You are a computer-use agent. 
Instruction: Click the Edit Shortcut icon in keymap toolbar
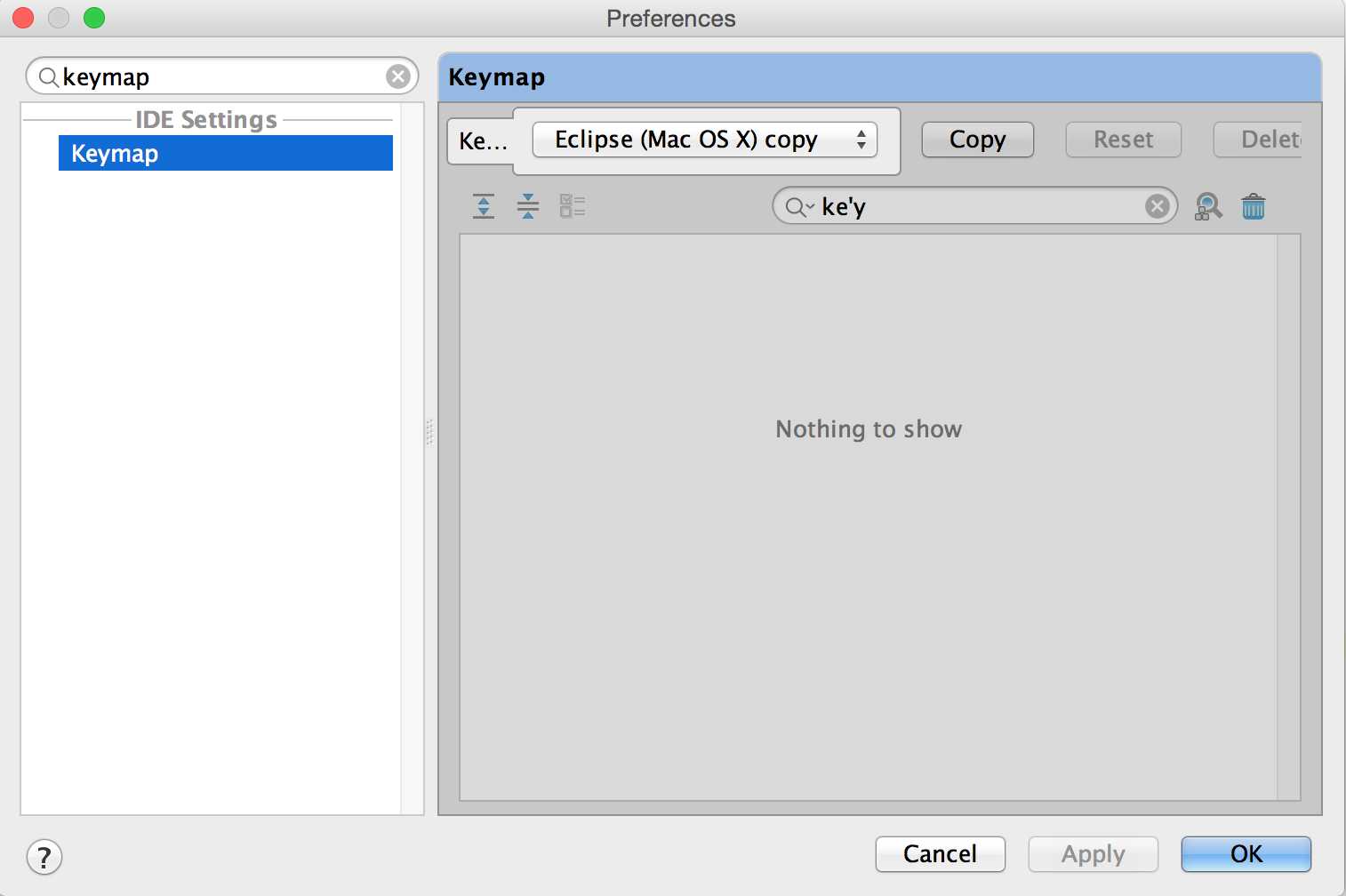pyautogui.click(x=573, y=206)
